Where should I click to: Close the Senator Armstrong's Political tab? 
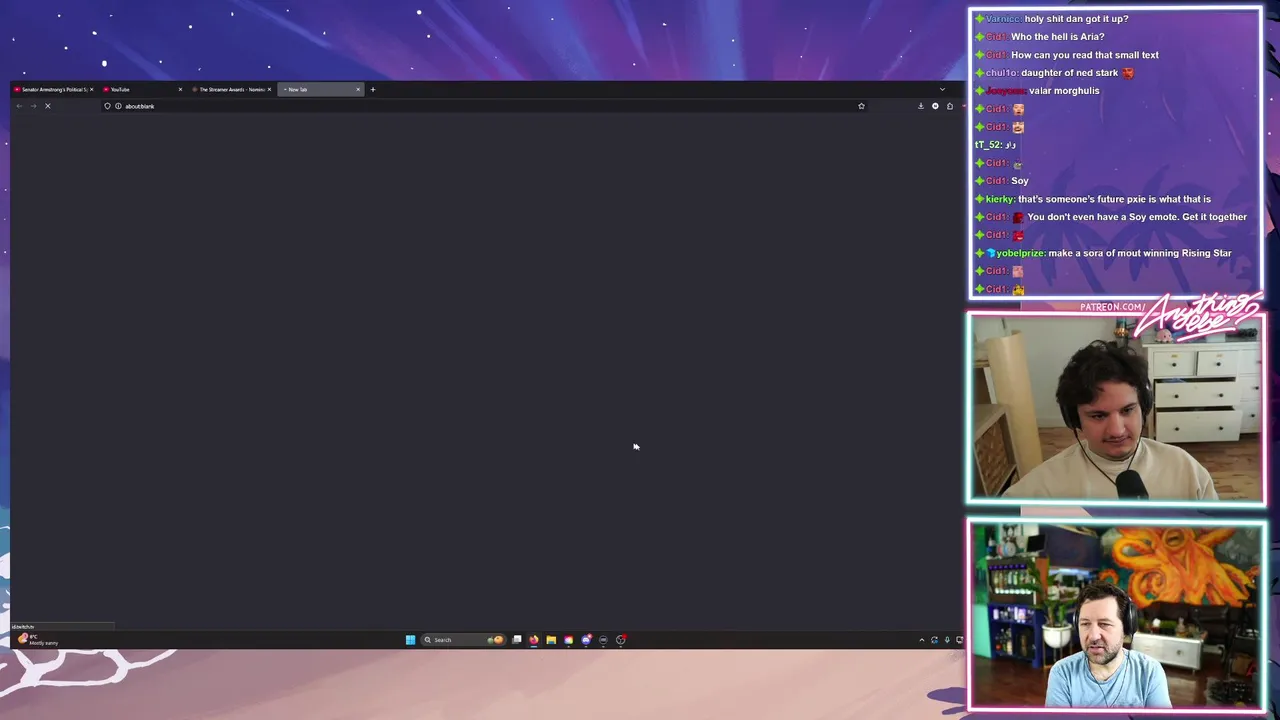click(91, 89)
